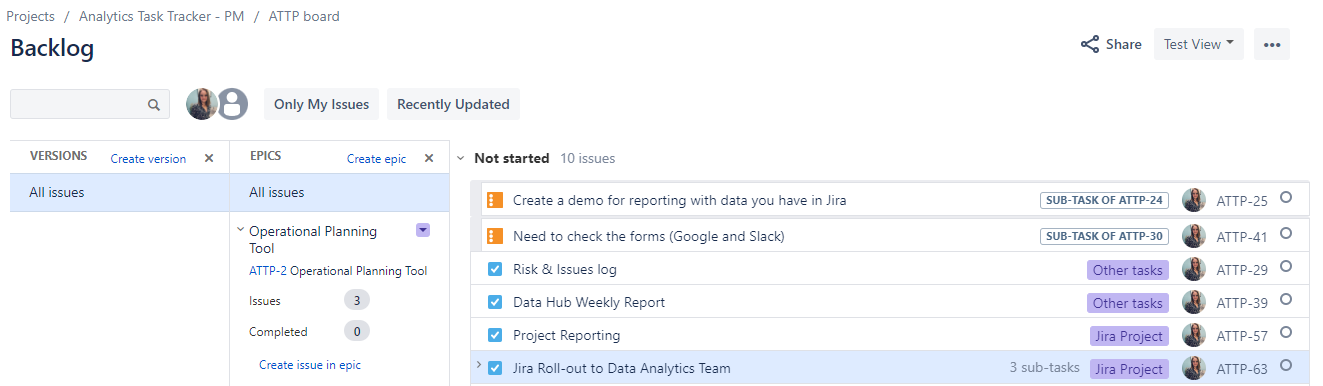Open issue key ATTP-39
Viewport: 1323px width, 386px height.
click(1242, 303)
